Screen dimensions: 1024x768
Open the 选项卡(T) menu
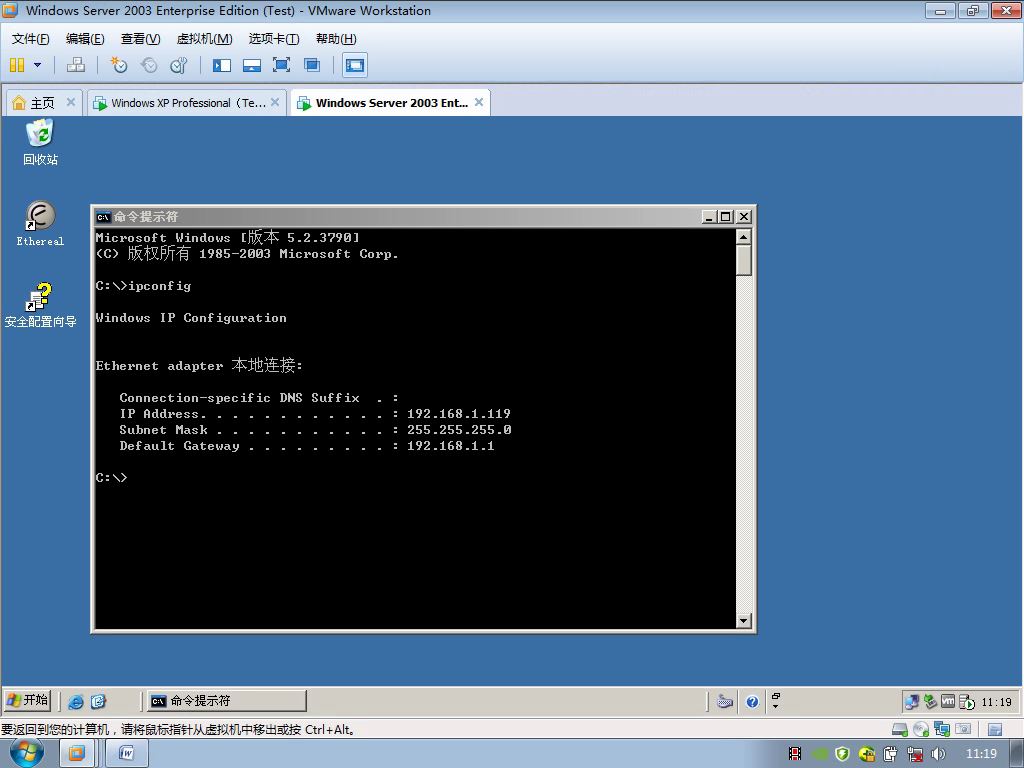pos(274,39)
